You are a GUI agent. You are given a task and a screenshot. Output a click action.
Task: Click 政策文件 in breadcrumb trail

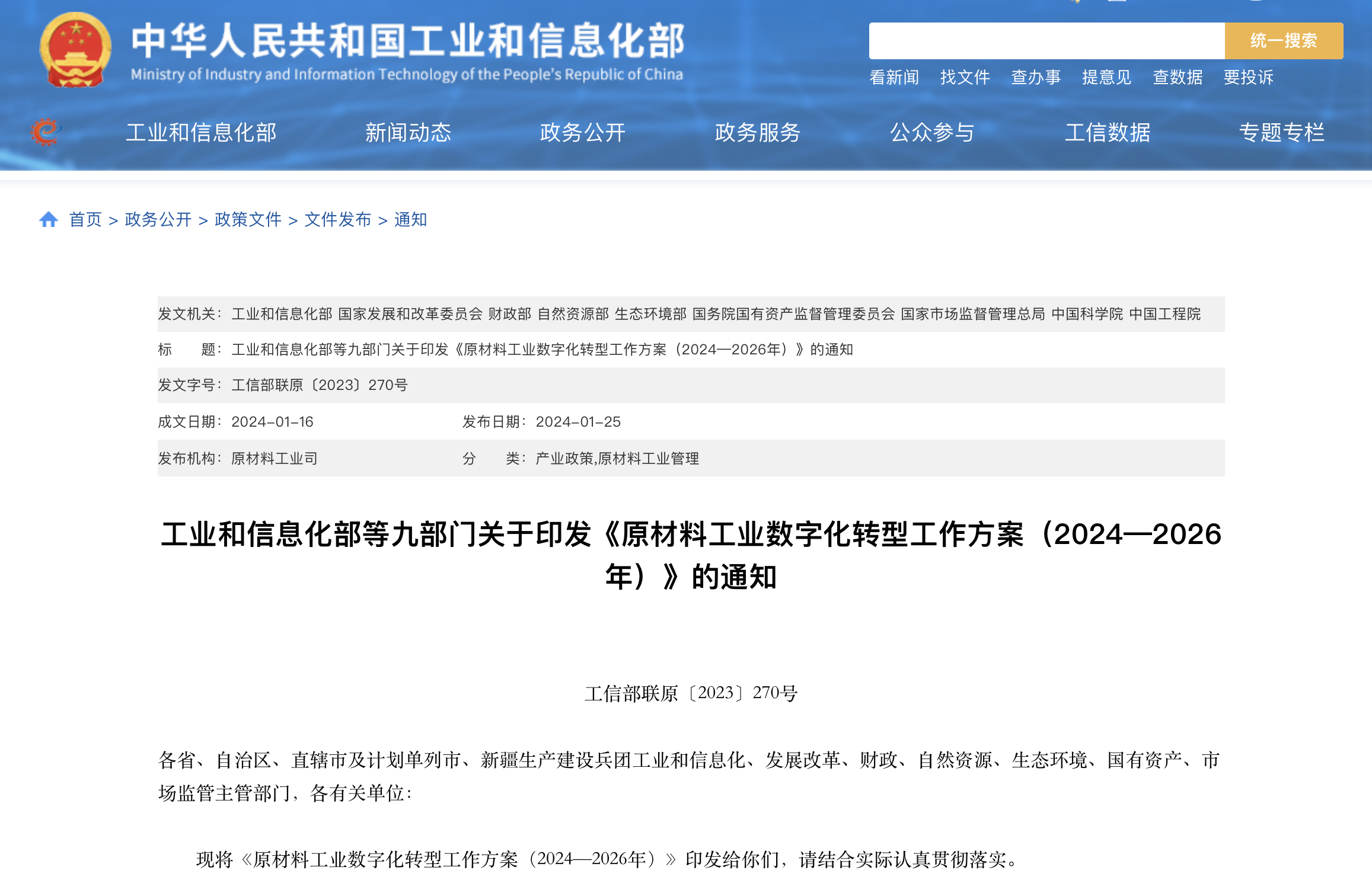click(x=248, y=220)
